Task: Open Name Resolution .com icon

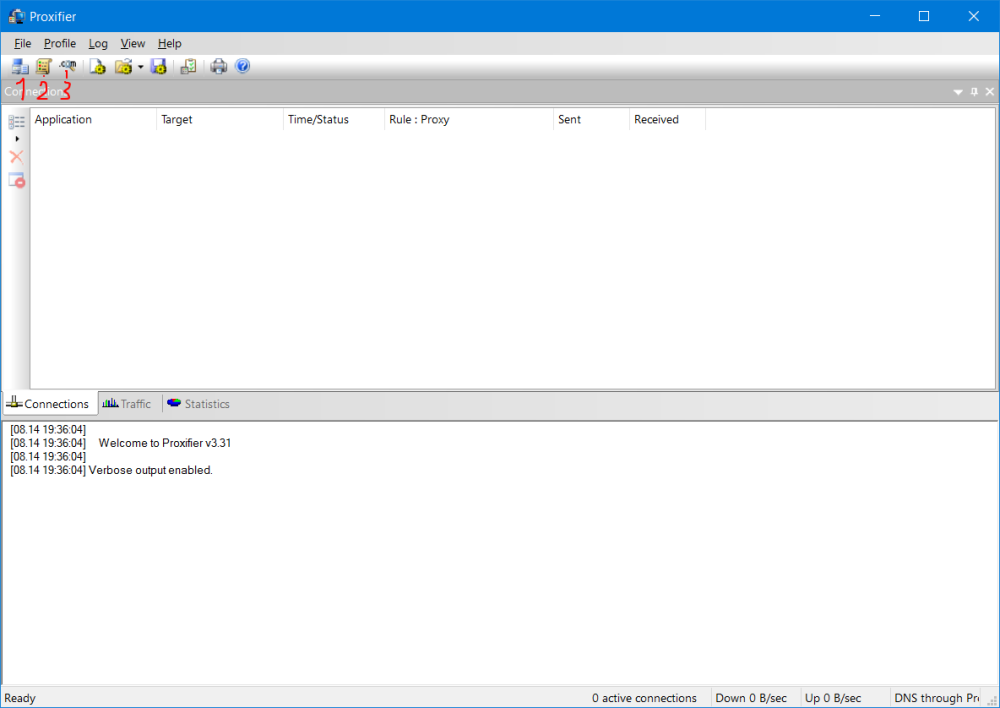Action: (x=68, y=65)
